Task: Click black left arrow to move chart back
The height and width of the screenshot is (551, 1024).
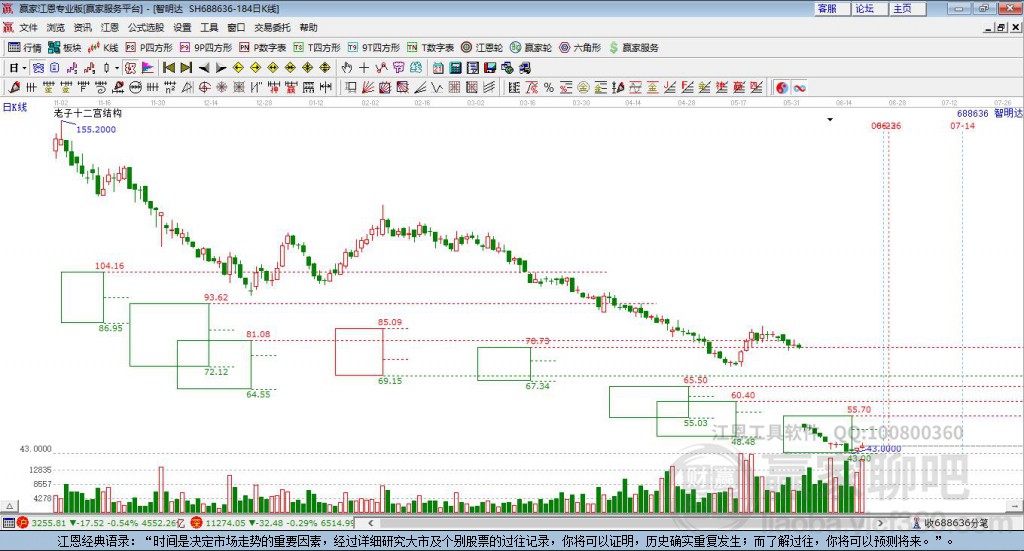Action: tap(204, 68)
